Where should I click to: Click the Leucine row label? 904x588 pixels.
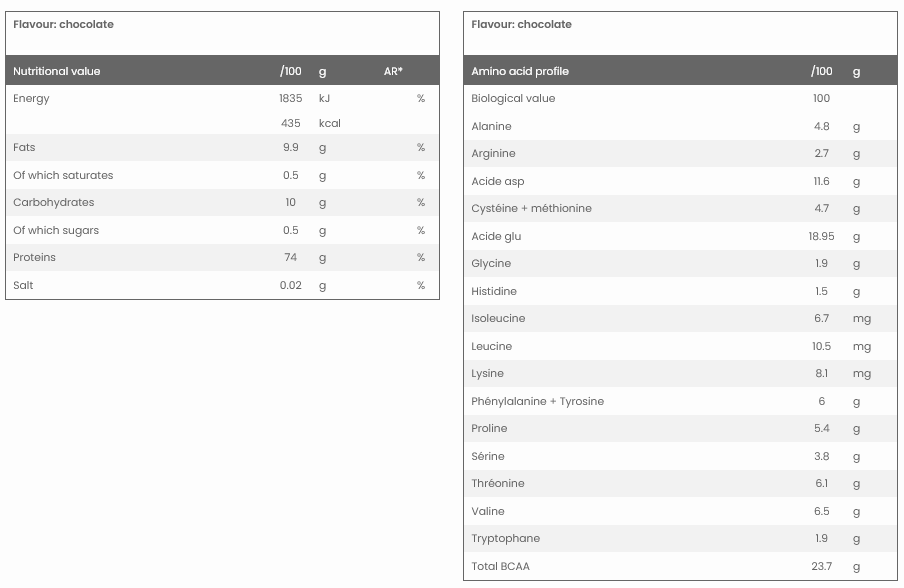[492, 346]
